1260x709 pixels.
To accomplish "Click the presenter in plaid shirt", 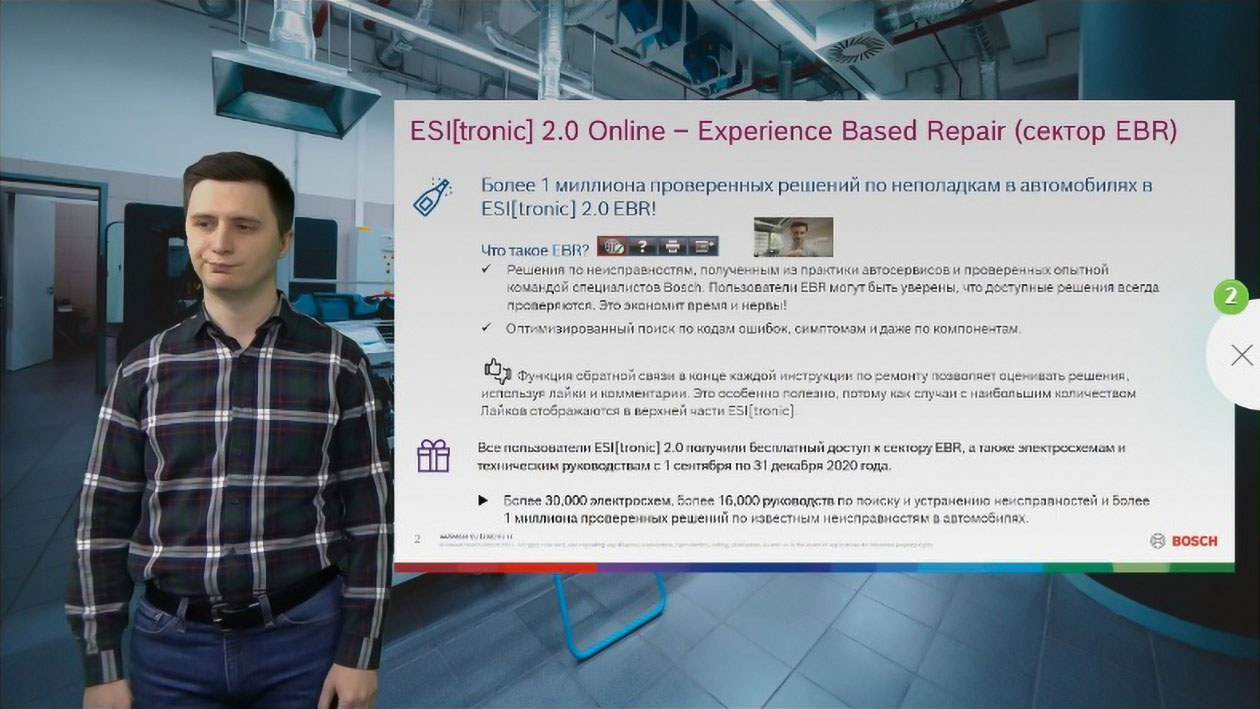I will 232,430.
